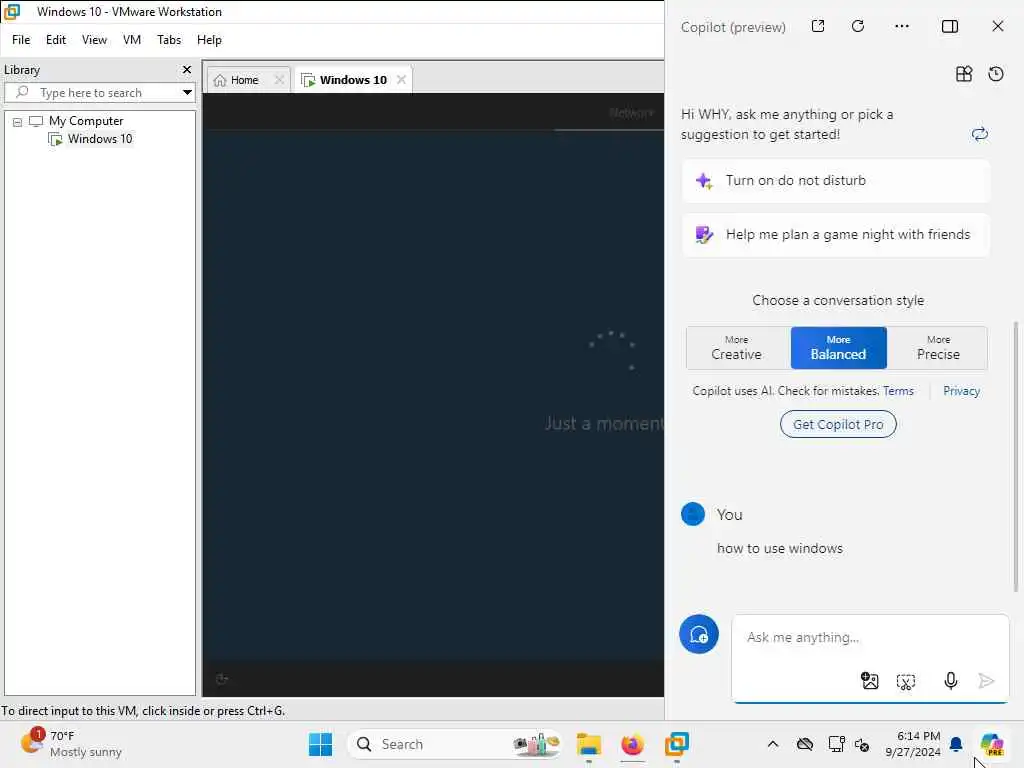Open the Copilot Privacy link

click(x=961, y=391)
